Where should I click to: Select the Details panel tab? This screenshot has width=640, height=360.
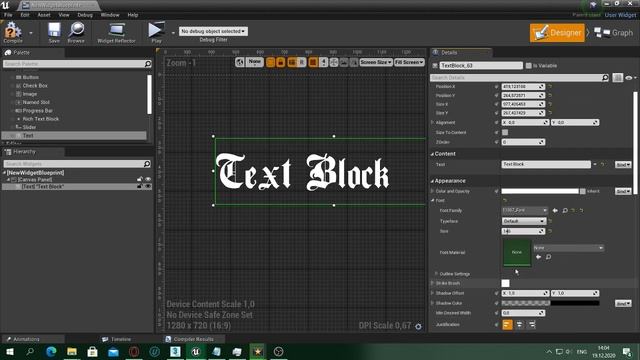click(449, 53)
